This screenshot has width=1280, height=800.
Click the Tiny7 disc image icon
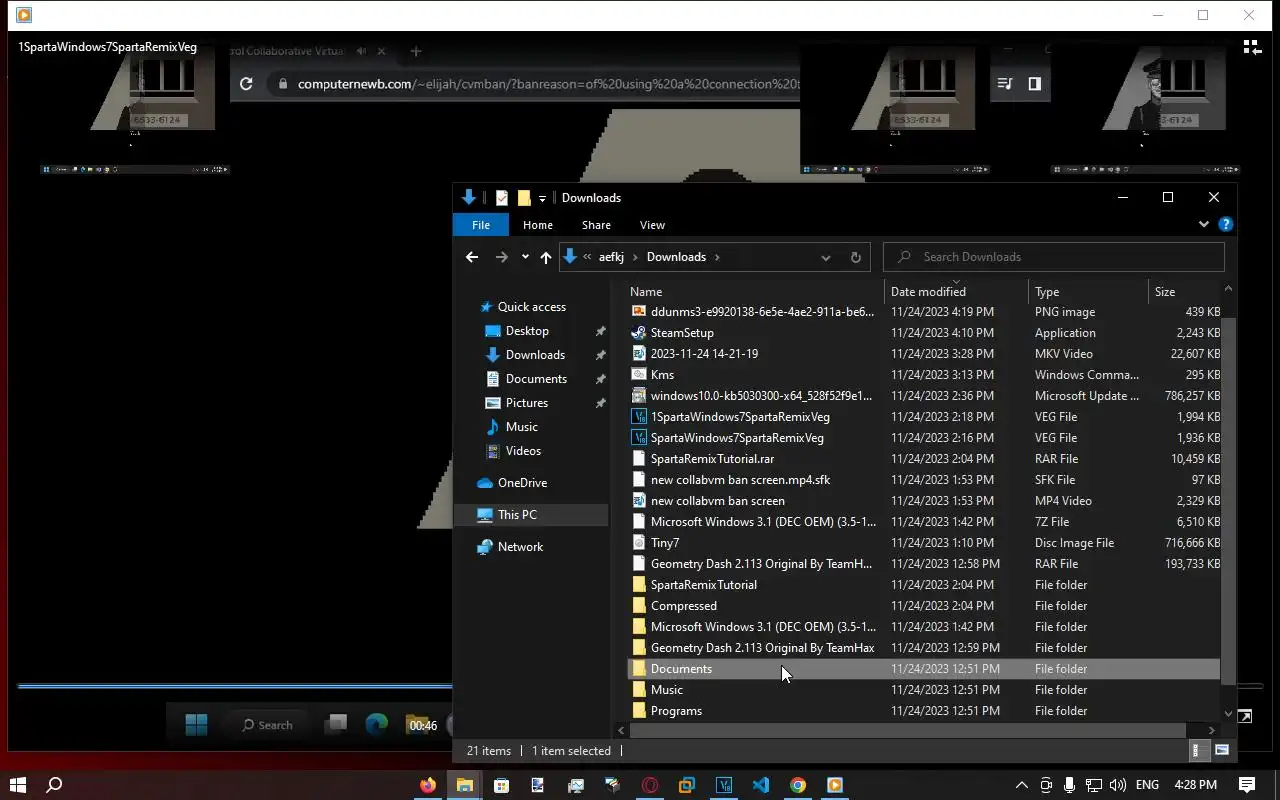(x=640, y=543)
